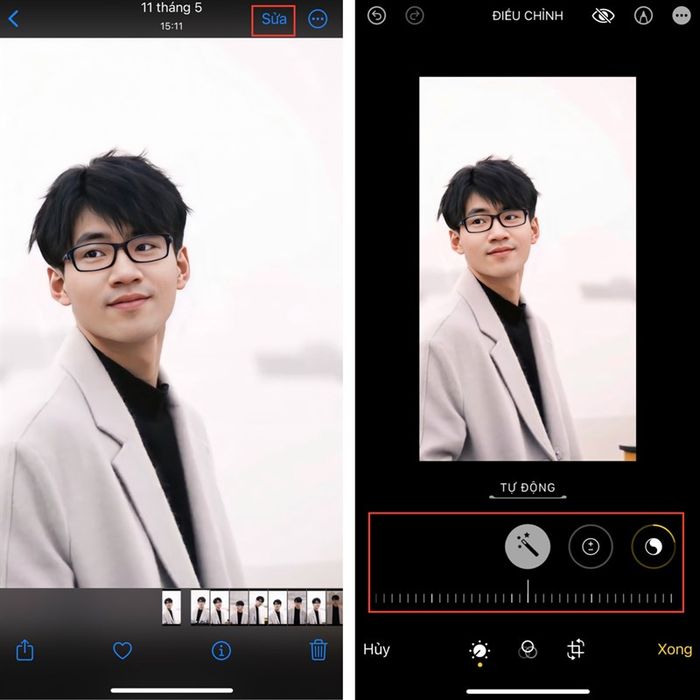700x700 pixels.
Task: Toggle the crossed-eye visibility icon
Action: tap(603, 16)
